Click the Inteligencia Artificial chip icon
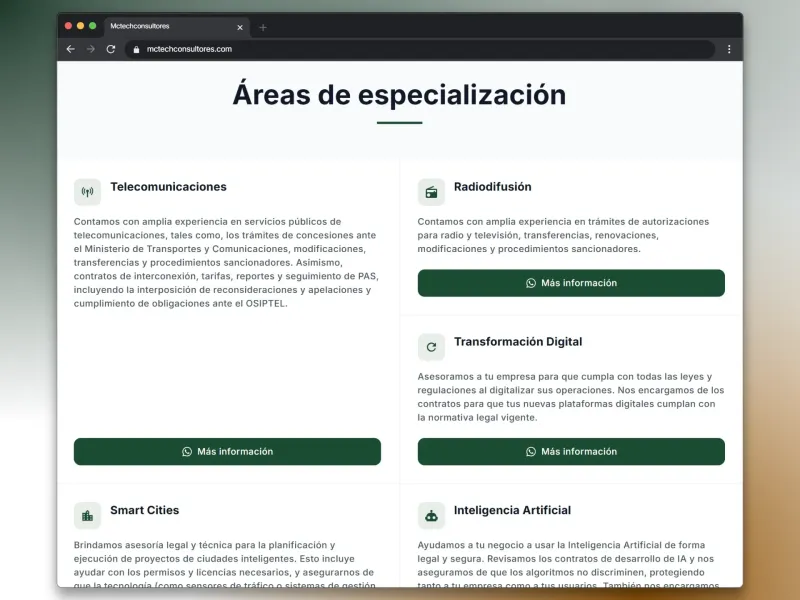This screenshot has height=600, width=800. pyautogui.click(x=431, y=516)
